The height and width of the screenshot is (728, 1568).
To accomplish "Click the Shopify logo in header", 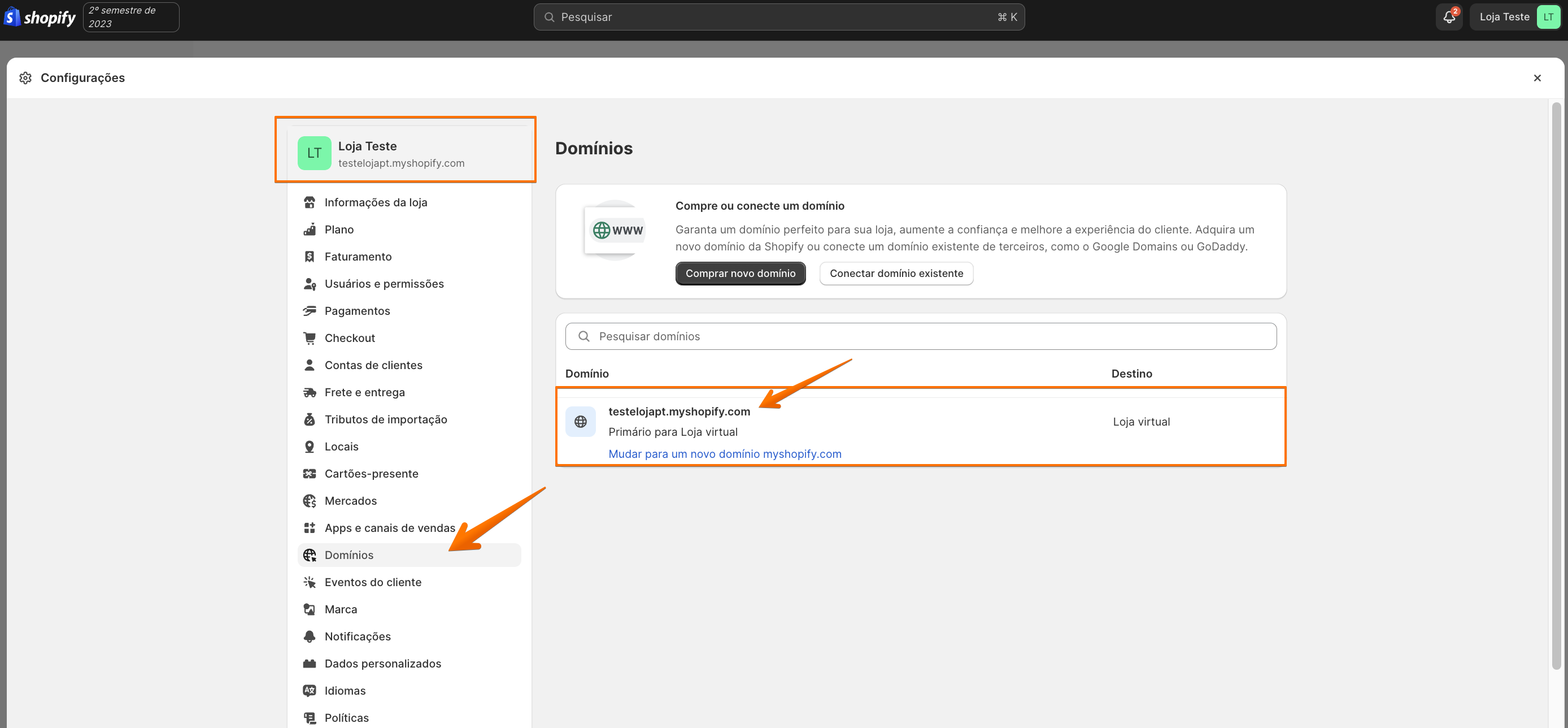I will point(40,17).
